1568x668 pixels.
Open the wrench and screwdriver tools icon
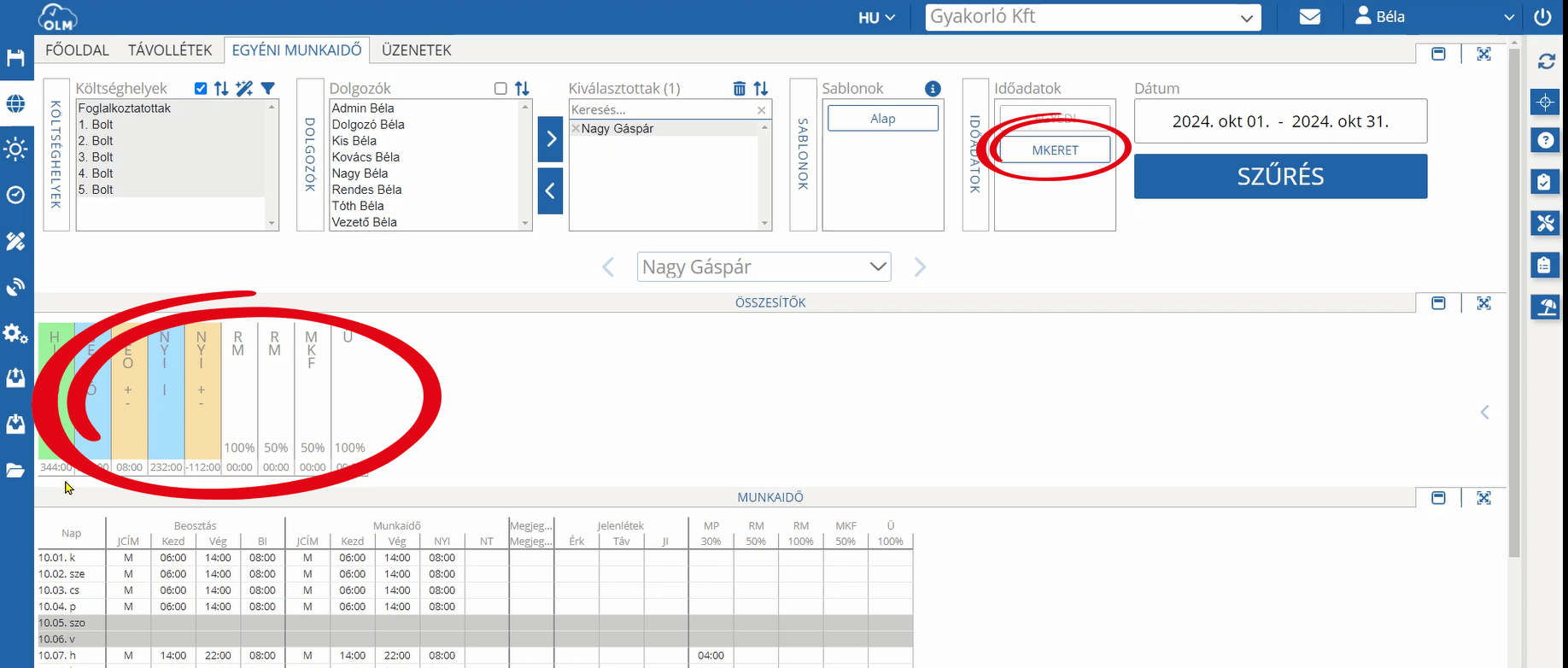[1545, 224]
